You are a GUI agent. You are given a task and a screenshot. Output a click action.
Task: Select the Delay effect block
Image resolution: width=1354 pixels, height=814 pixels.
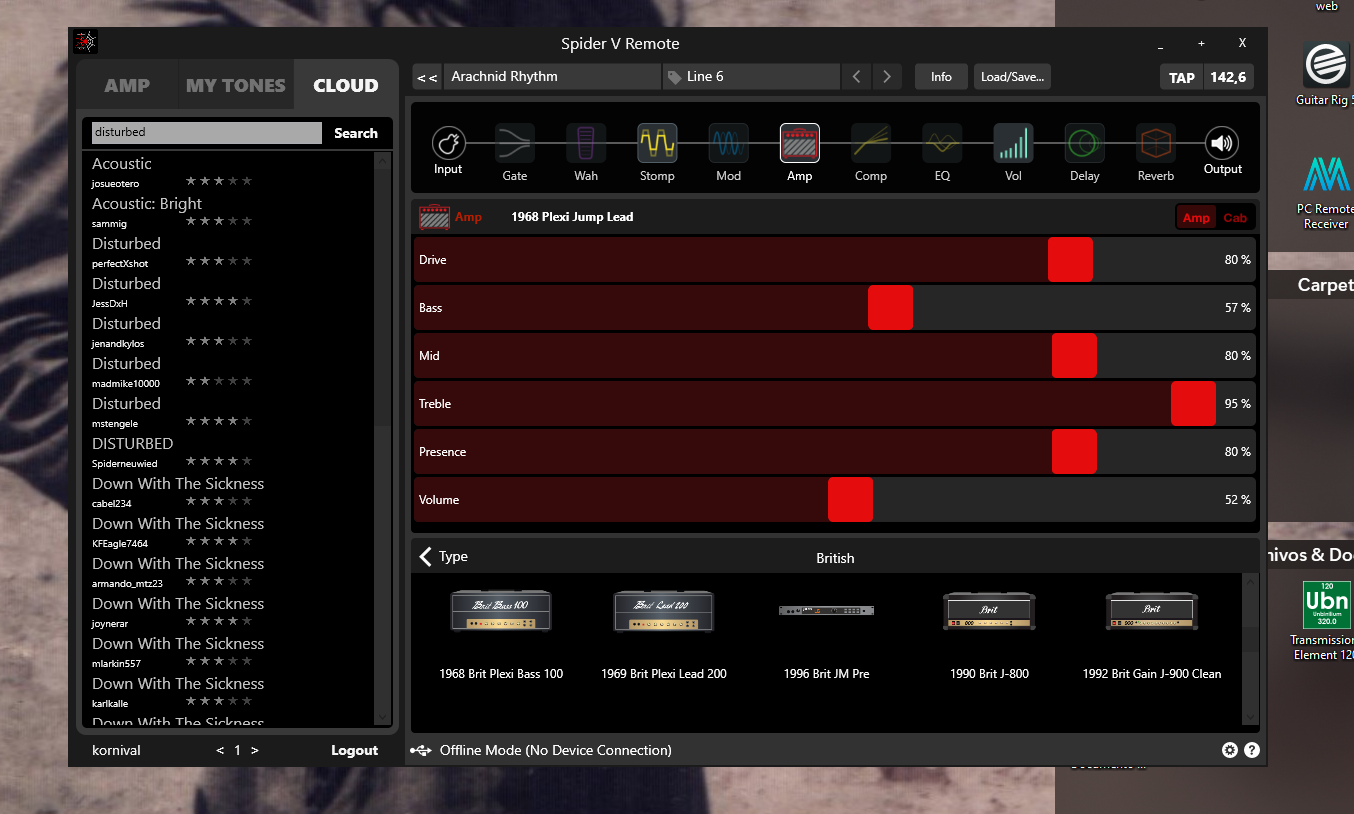[x=1084, y=144]
